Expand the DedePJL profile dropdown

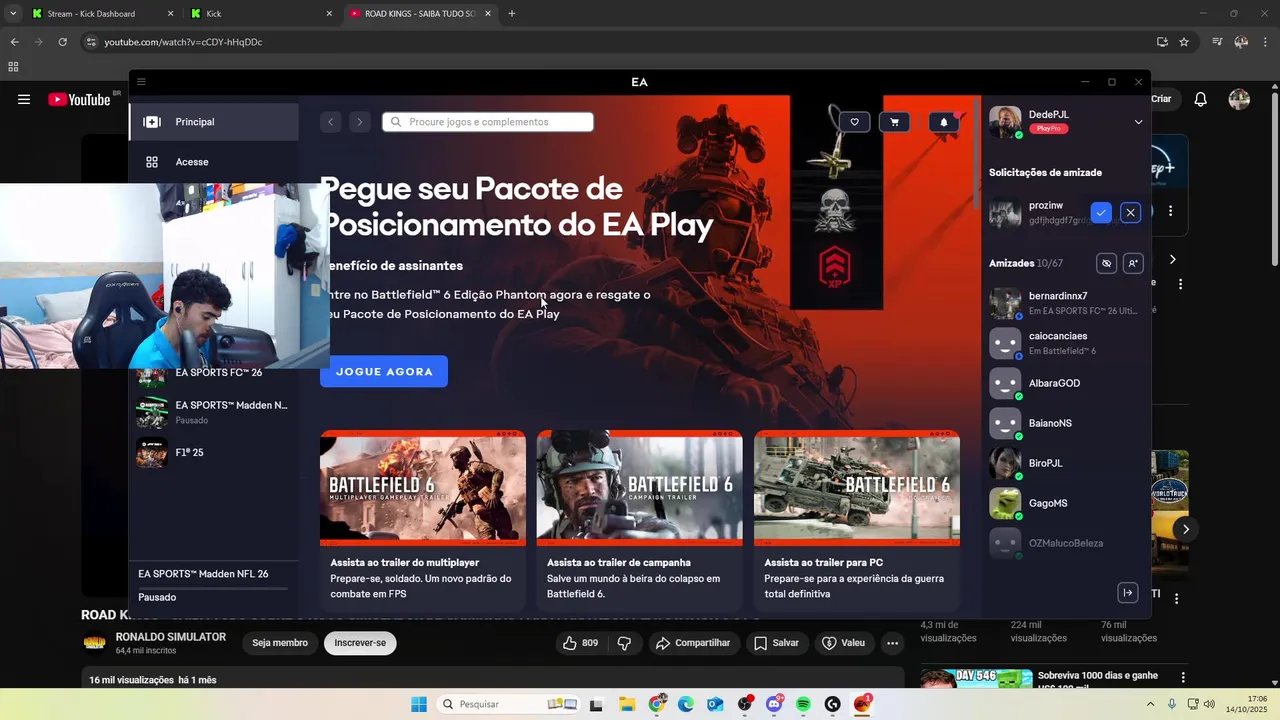point(1138,122)
